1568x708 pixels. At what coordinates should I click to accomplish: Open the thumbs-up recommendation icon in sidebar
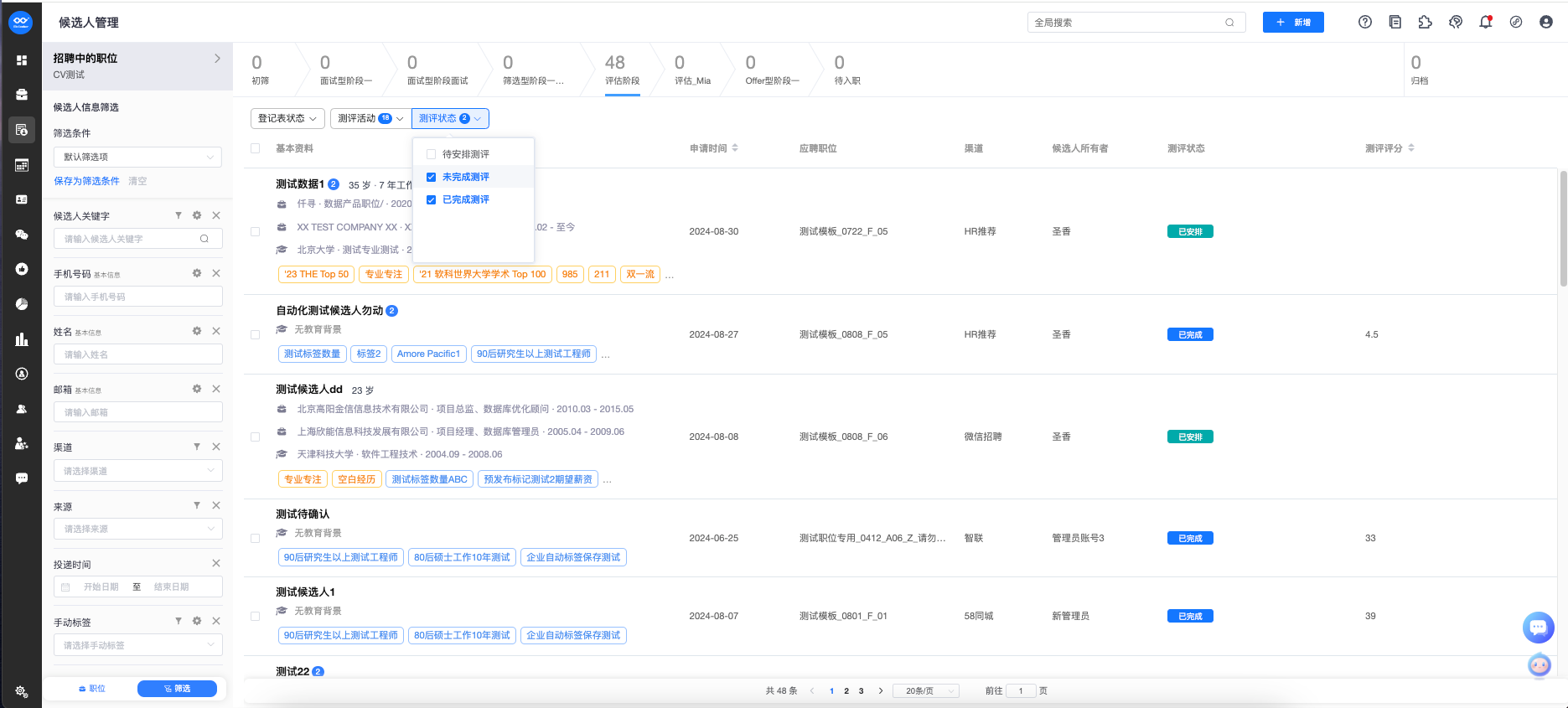pos(22,269)
